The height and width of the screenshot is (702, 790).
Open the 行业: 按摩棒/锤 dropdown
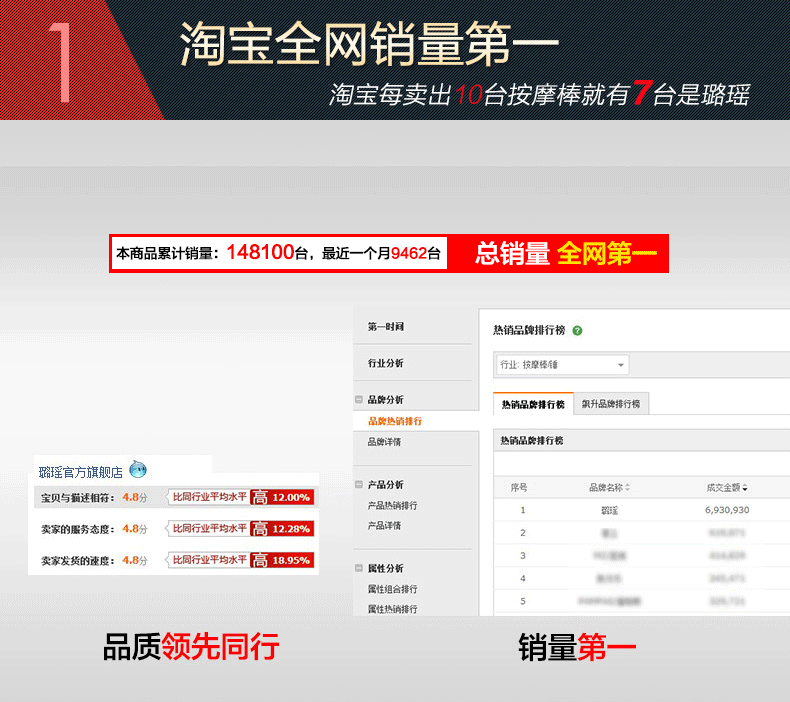click(562, 364)
